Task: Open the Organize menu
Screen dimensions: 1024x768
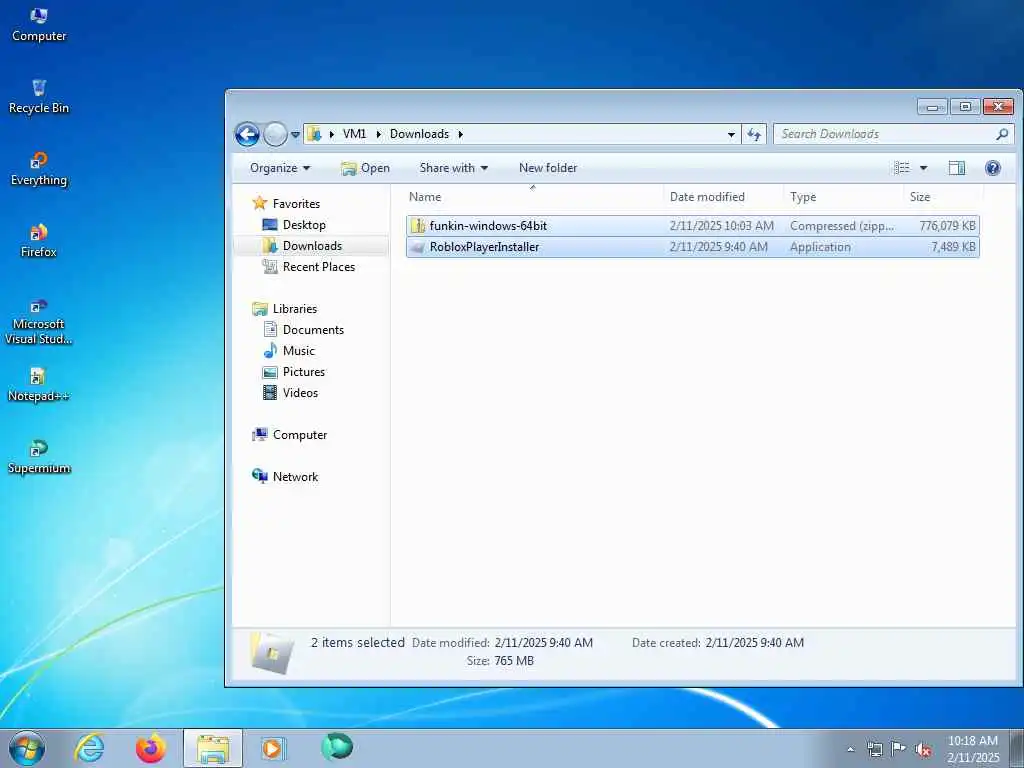Action: coord(280,168)
